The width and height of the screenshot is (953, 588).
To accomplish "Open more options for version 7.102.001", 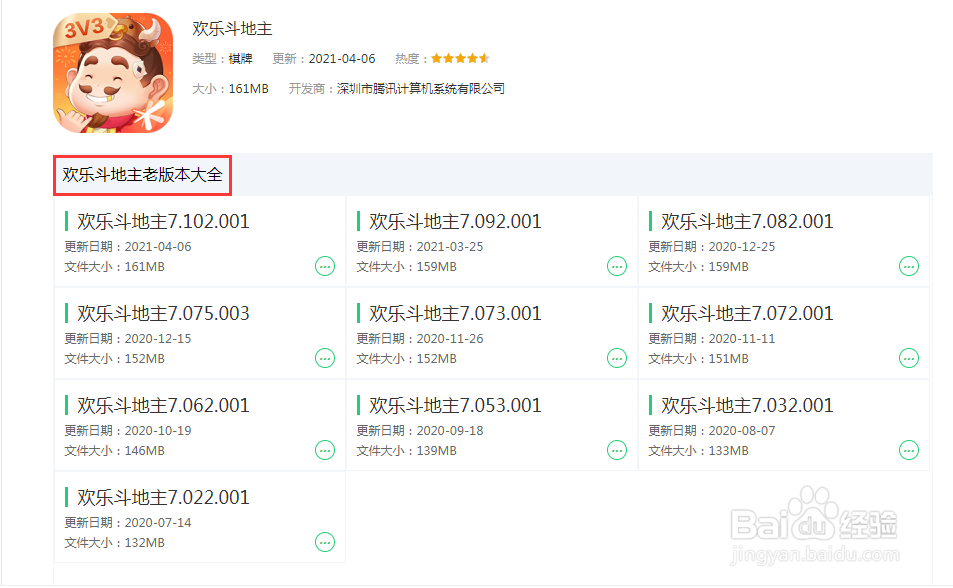I will pyautogui.click(x=325, y=266).
